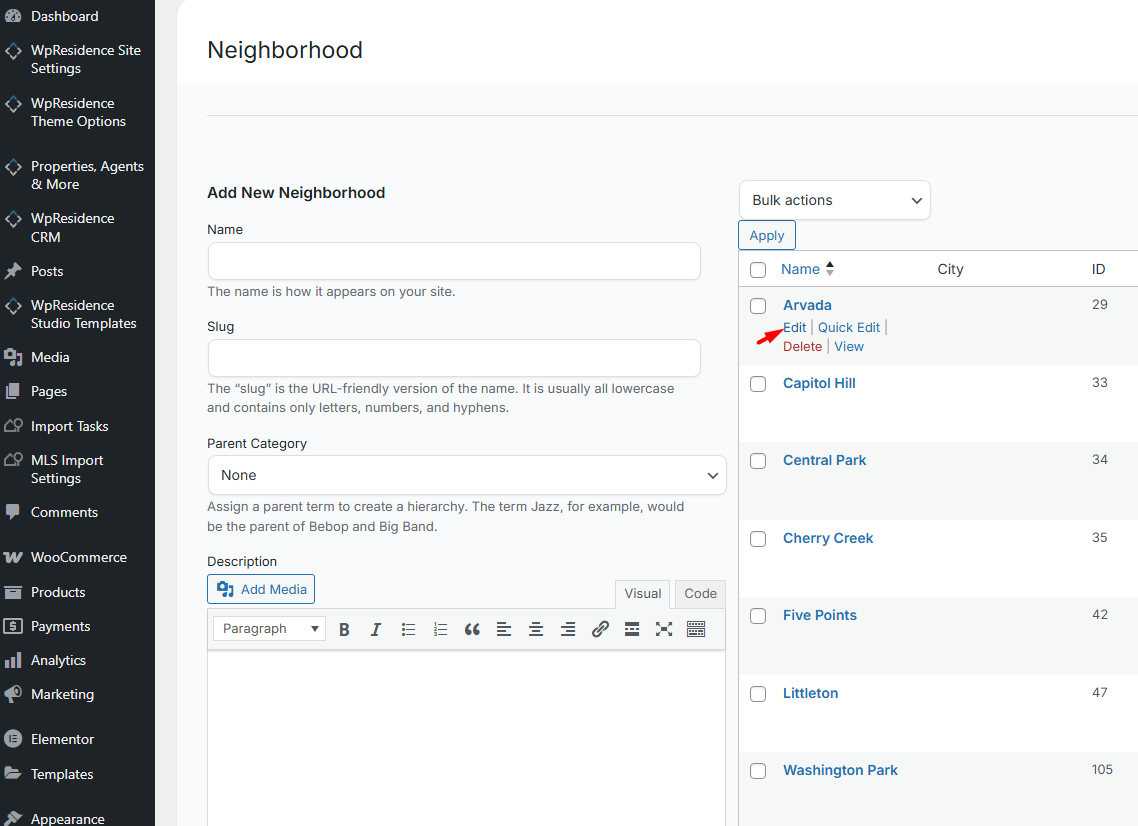The width and height of the screenshot is (1138, 826).
Task: Click the Insert link icon
Action: pos(600,629)
